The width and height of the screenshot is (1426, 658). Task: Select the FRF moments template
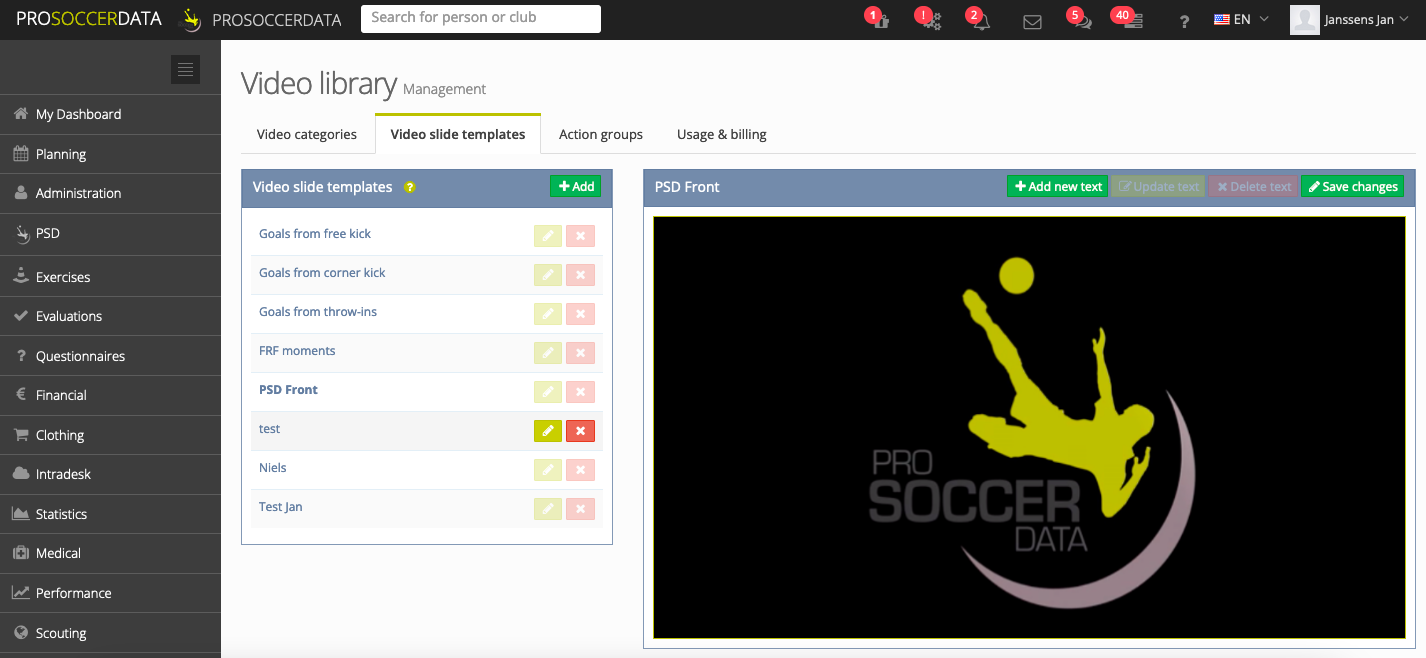[297, 351]
